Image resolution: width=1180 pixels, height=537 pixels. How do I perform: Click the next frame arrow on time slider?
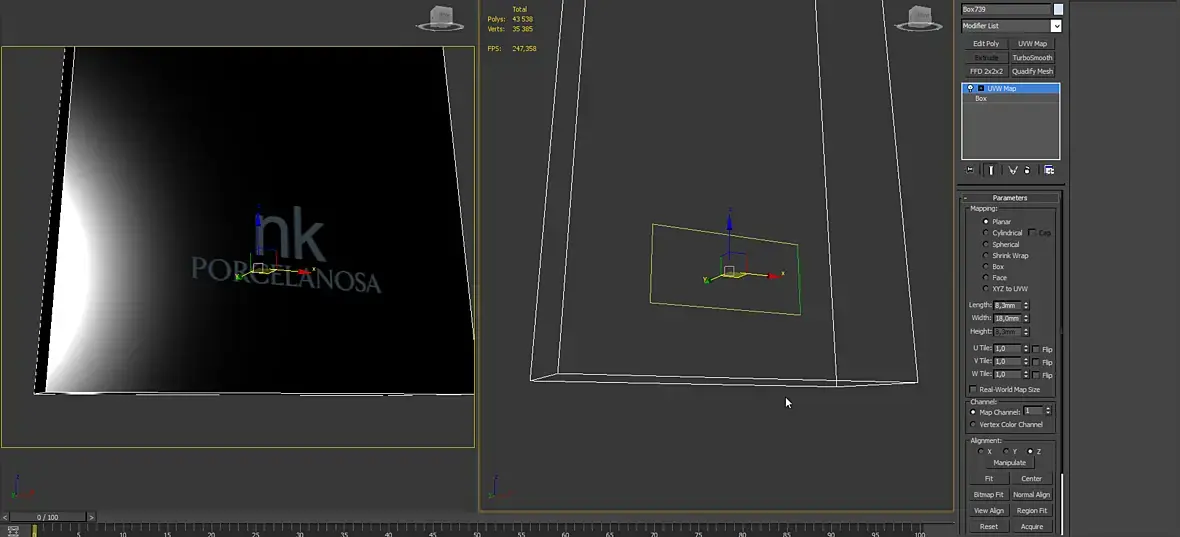click(x=92, y=517)
